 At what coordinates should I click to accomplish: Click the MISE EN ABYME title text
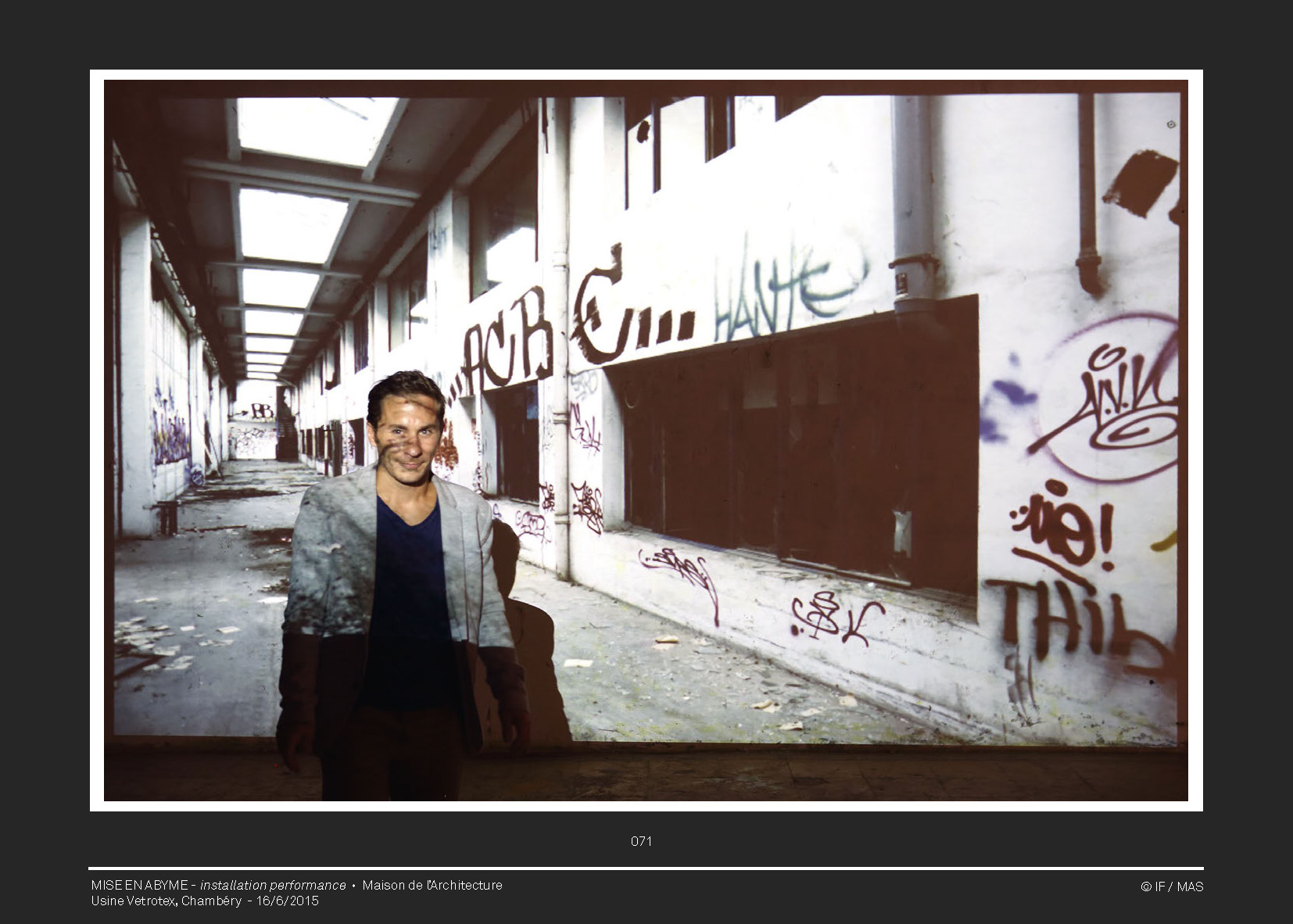click(x=139, y=885)
